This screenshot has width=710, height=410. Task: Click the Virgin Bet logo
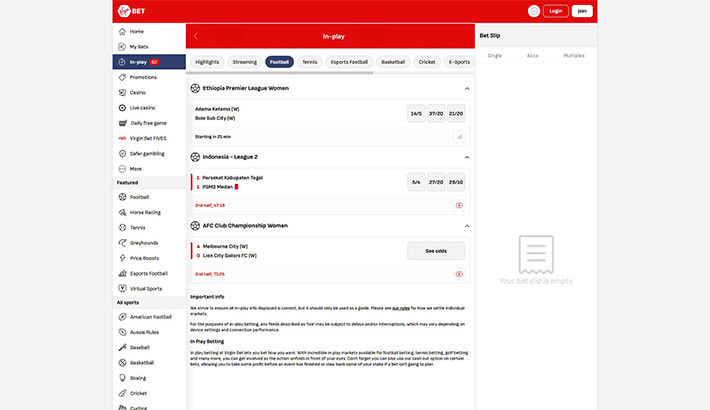(131, 11)
